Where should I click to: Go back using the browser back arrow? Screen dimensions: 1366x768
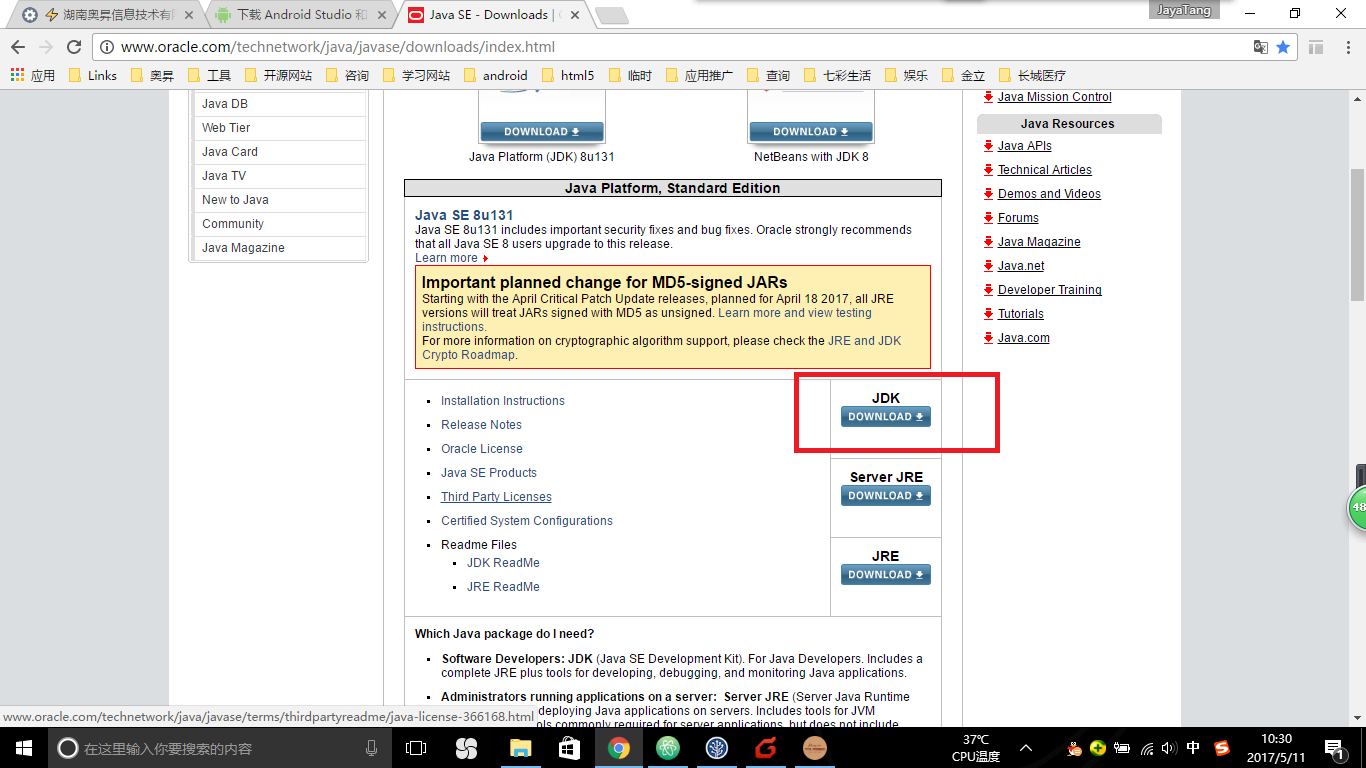tap(18, 47)
